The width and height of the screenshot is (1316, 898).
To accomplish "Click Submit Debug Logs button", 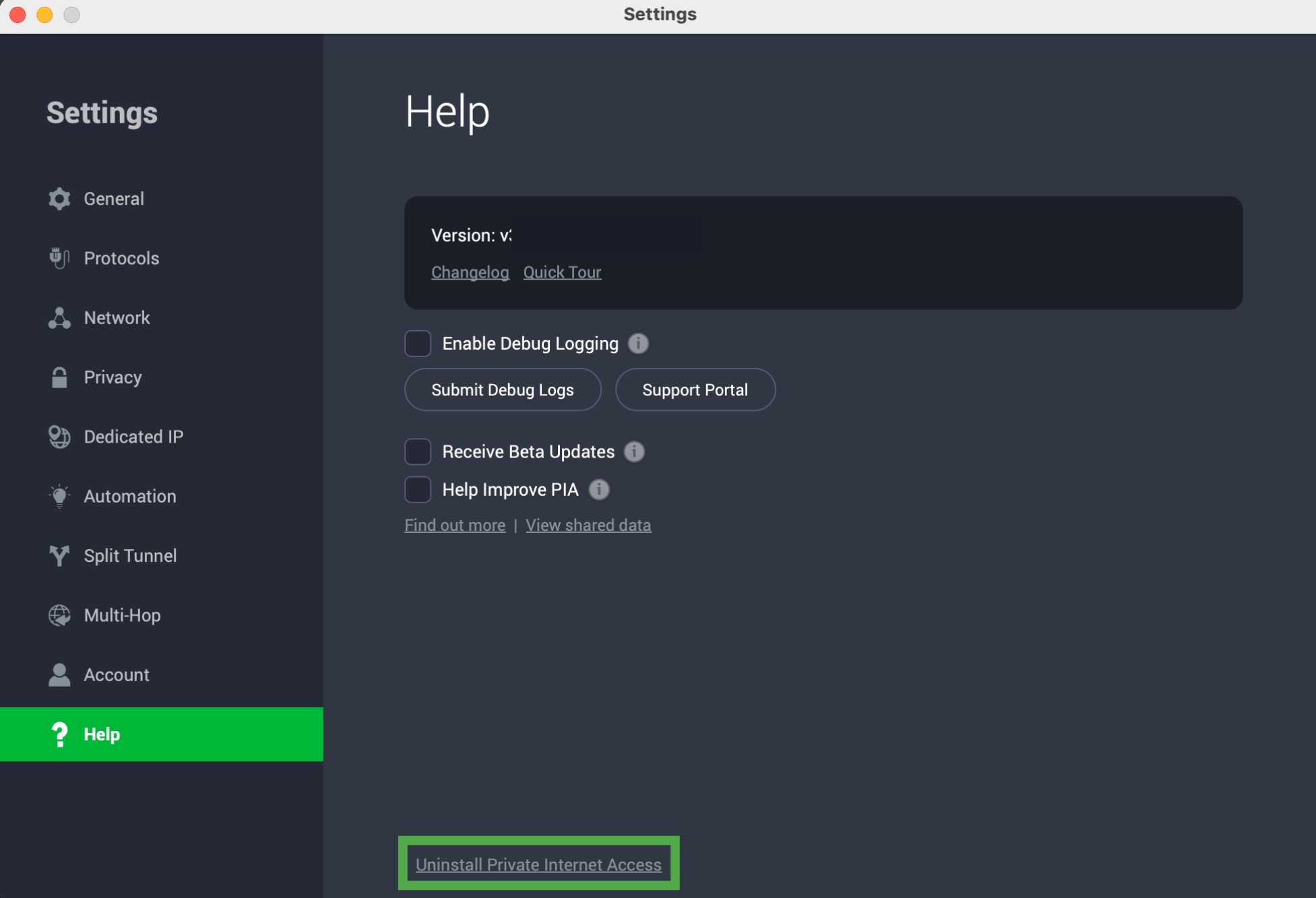I will click(x=503, y=390).
